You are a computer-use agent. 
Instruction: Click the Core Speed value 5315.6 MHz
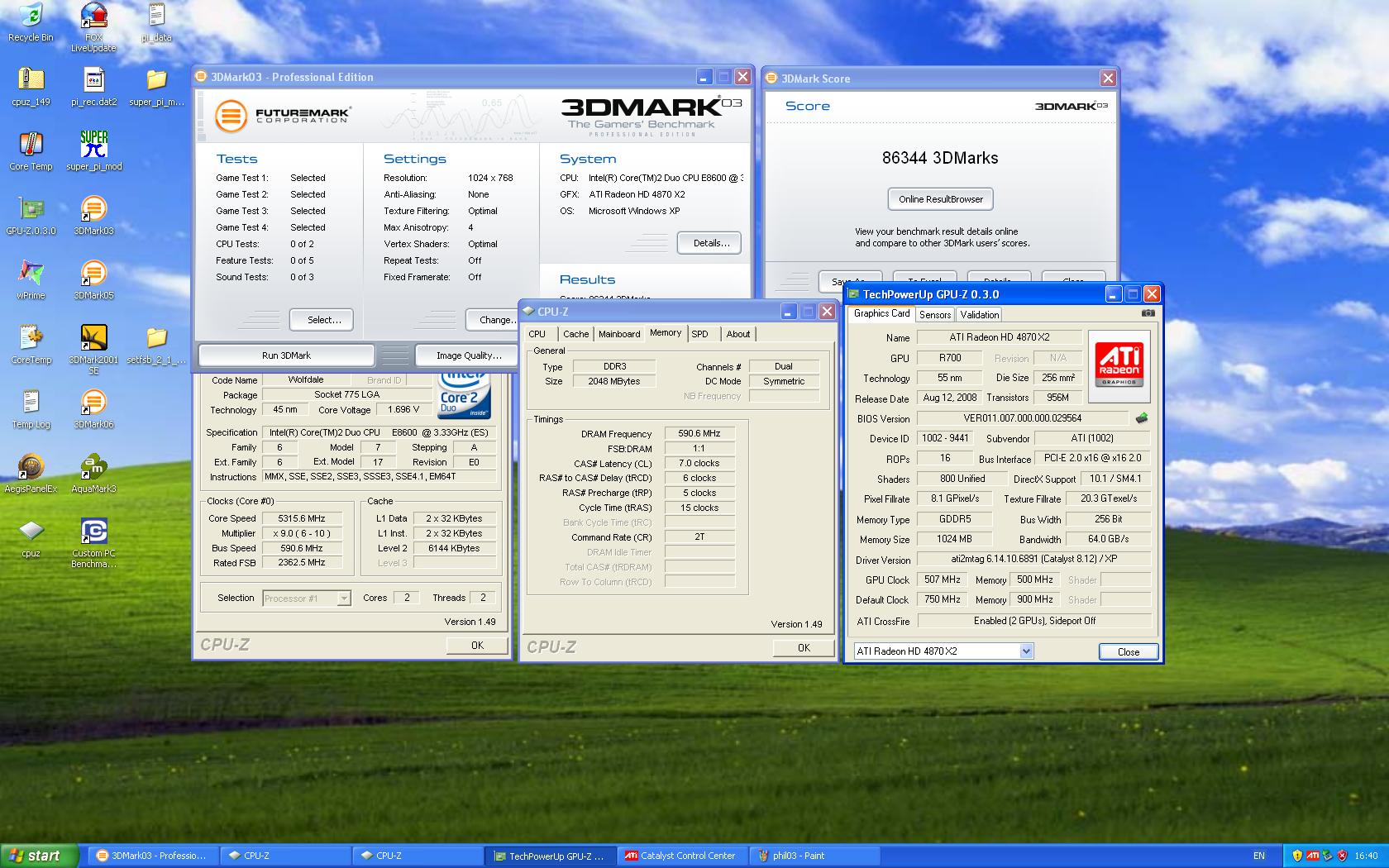tap(302, 518)
